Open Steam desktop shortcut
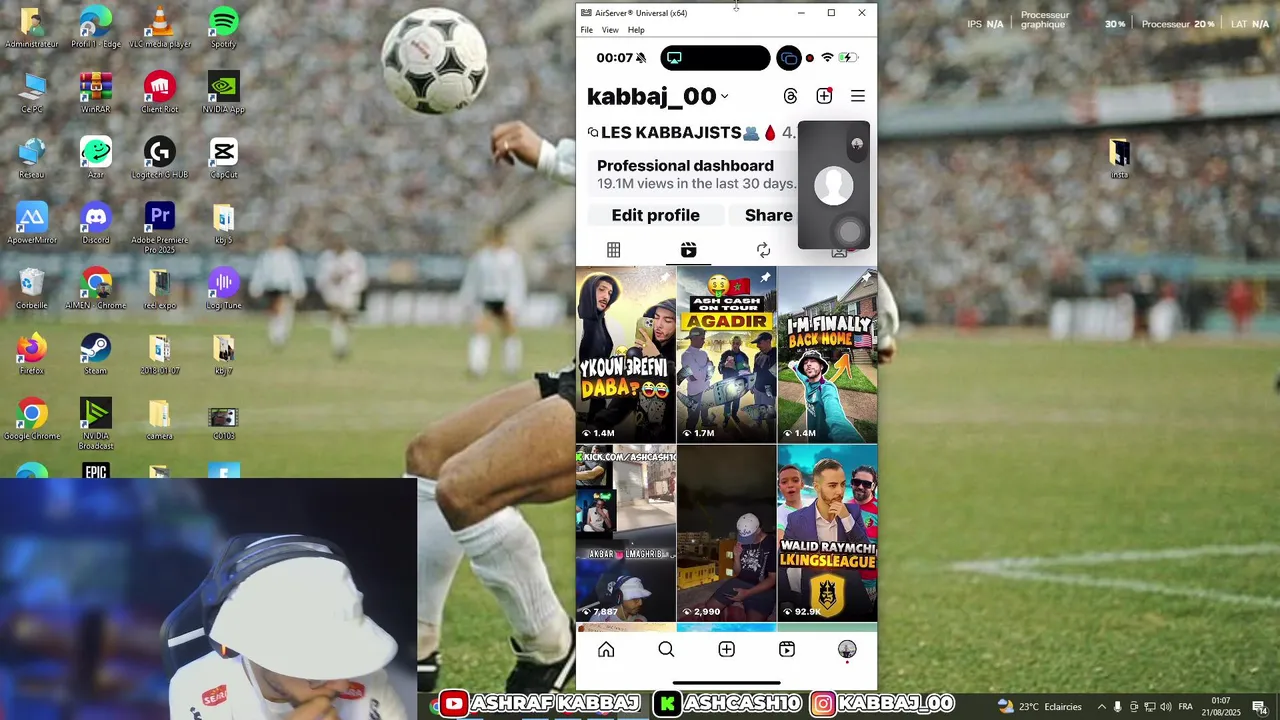Viewport: 1280px width, 720px height. coord(96,355)
